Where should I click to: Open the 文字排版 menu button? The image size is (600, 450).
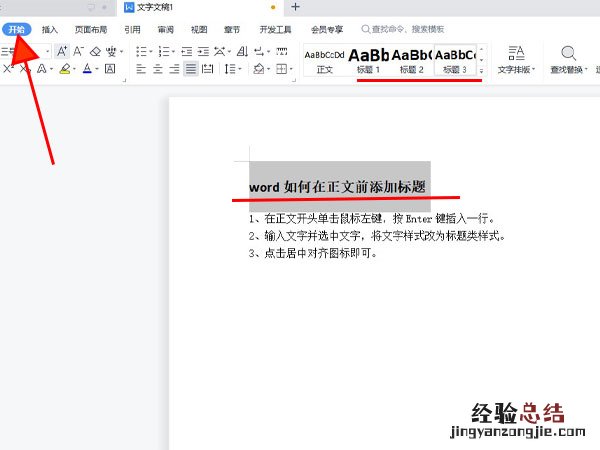516,60
